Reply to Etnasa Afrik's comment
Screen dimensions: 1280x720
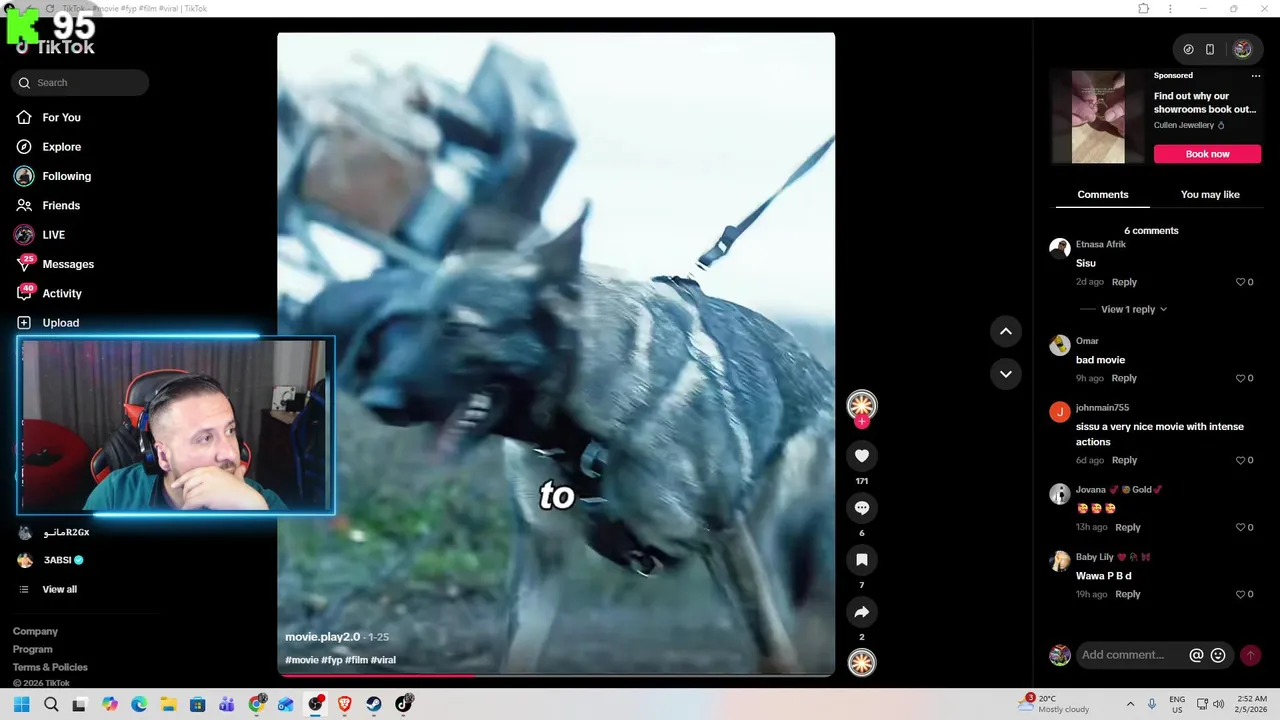click(x=1124, y=282)
